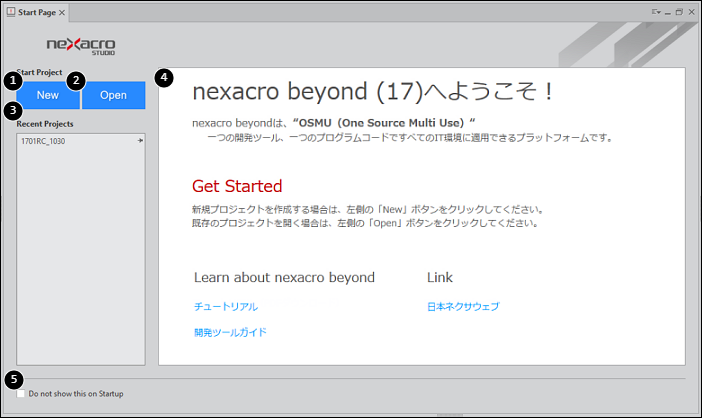Click the New project button

point(48,95)
